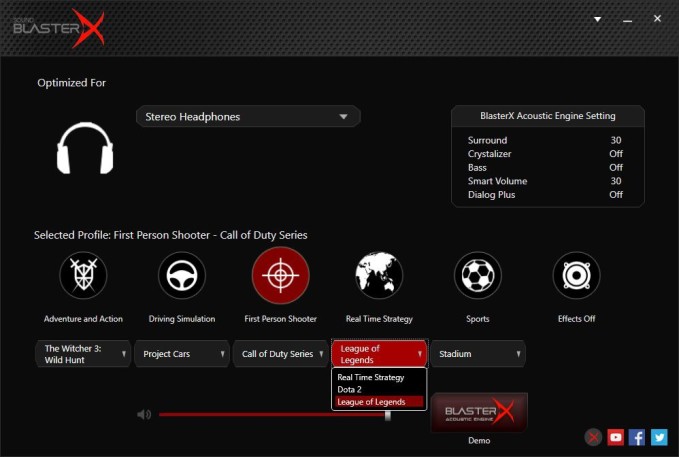Click the Optimized For heading
Screen dimensions: 679x457
tap(71, 83)
